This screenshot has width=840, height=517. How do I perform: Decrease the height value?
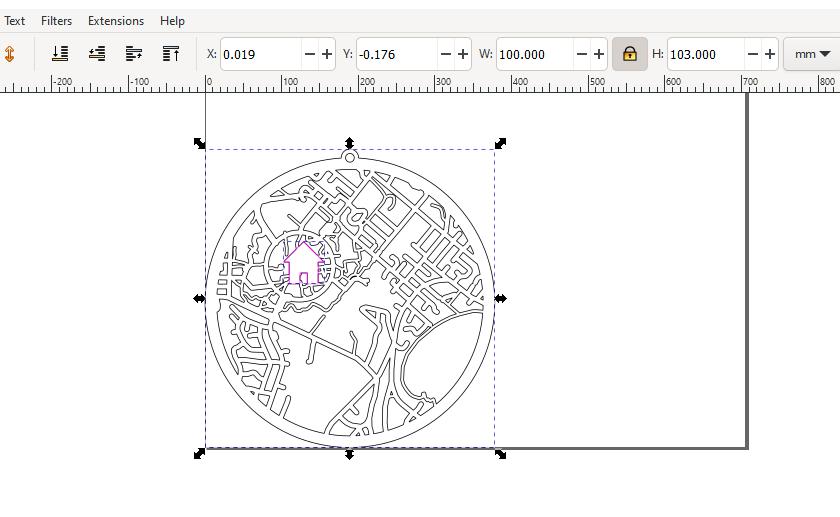click(753, 54)
